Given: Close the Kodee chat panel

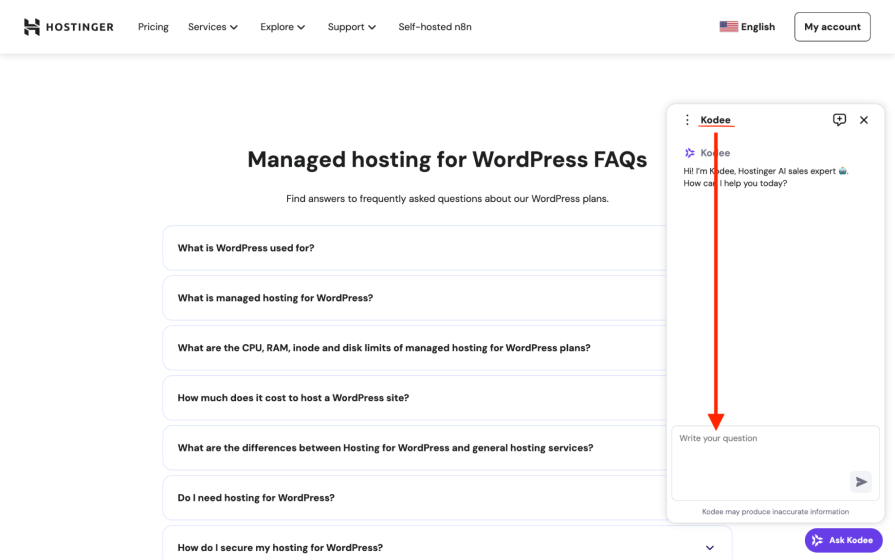Looking at the screenshot, I should click(864, 120).
